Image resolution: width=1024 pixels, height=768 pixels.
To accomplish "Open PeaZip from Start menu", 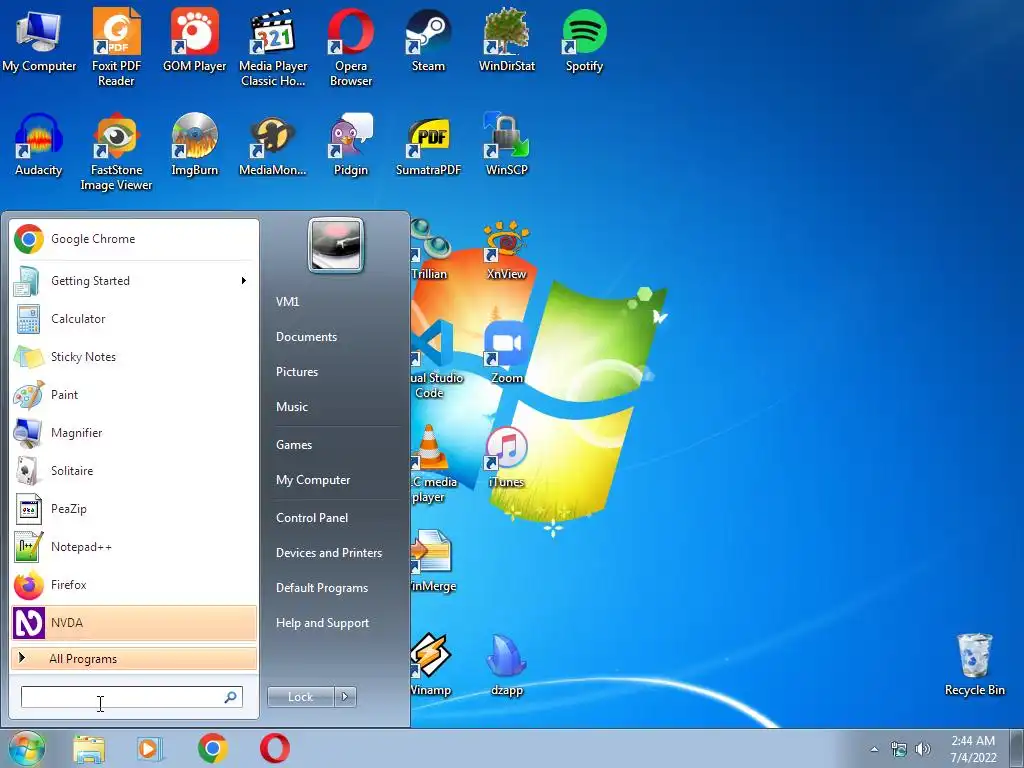I will coord(134,509).
